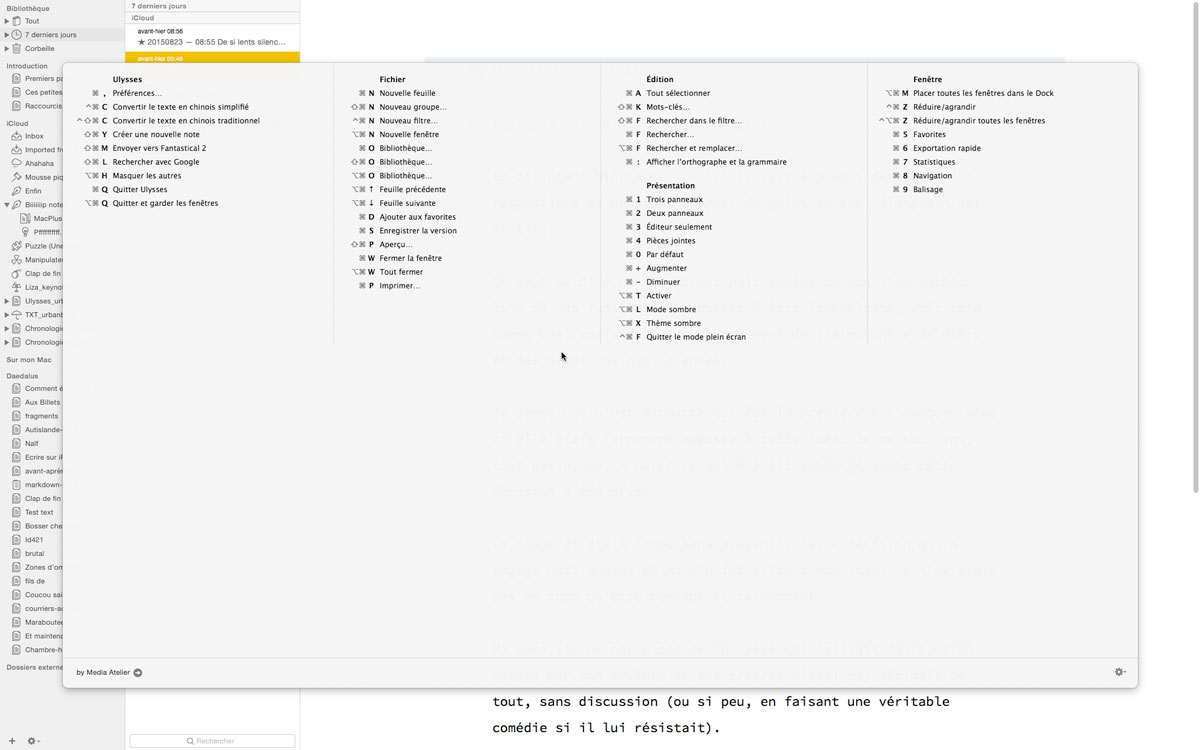Screen dimensions: 1200x750
Task: Select Nouveau groupe… under Fichier
Action: coord(413,107)
